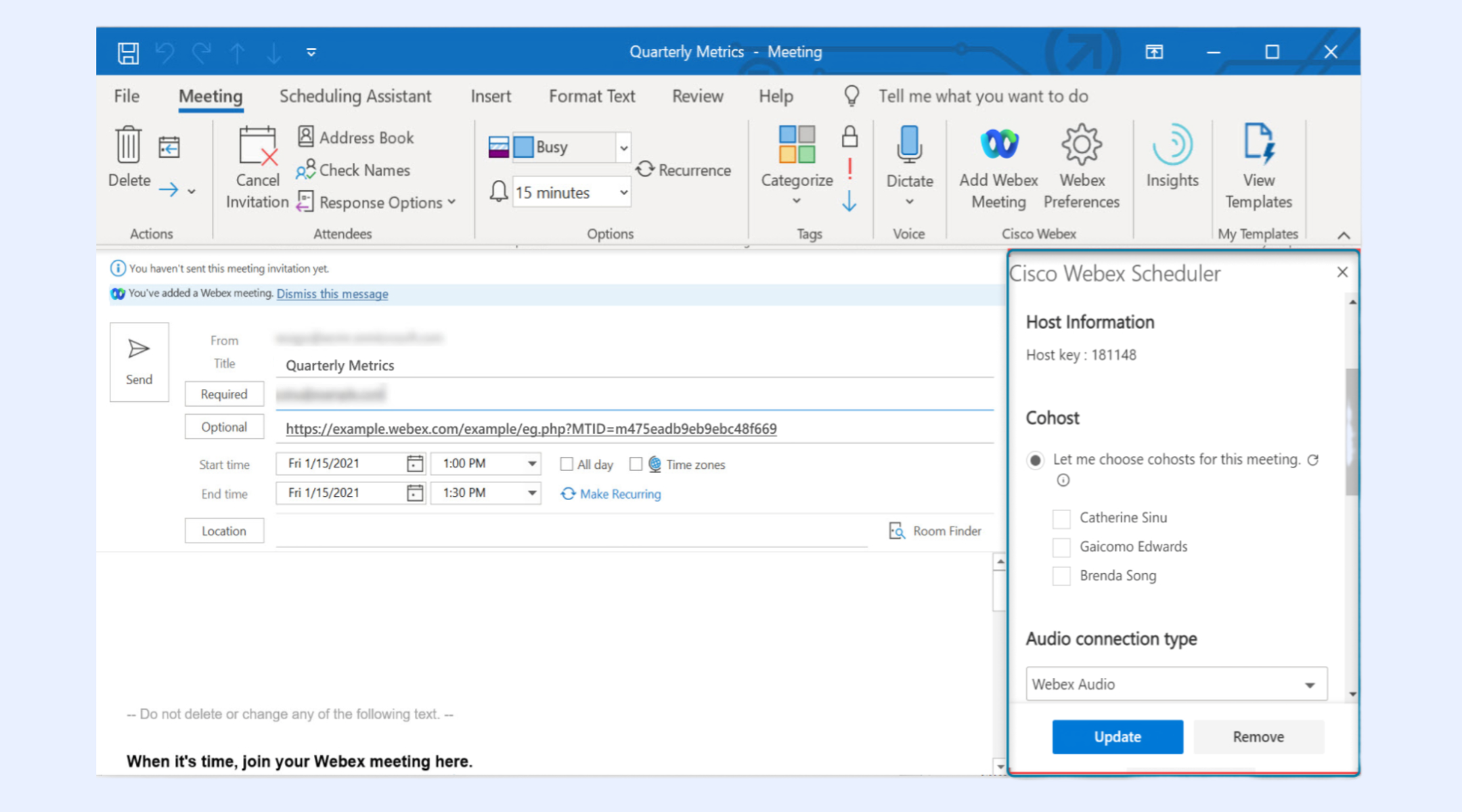Click the Optional attendees button

(224, 427)
